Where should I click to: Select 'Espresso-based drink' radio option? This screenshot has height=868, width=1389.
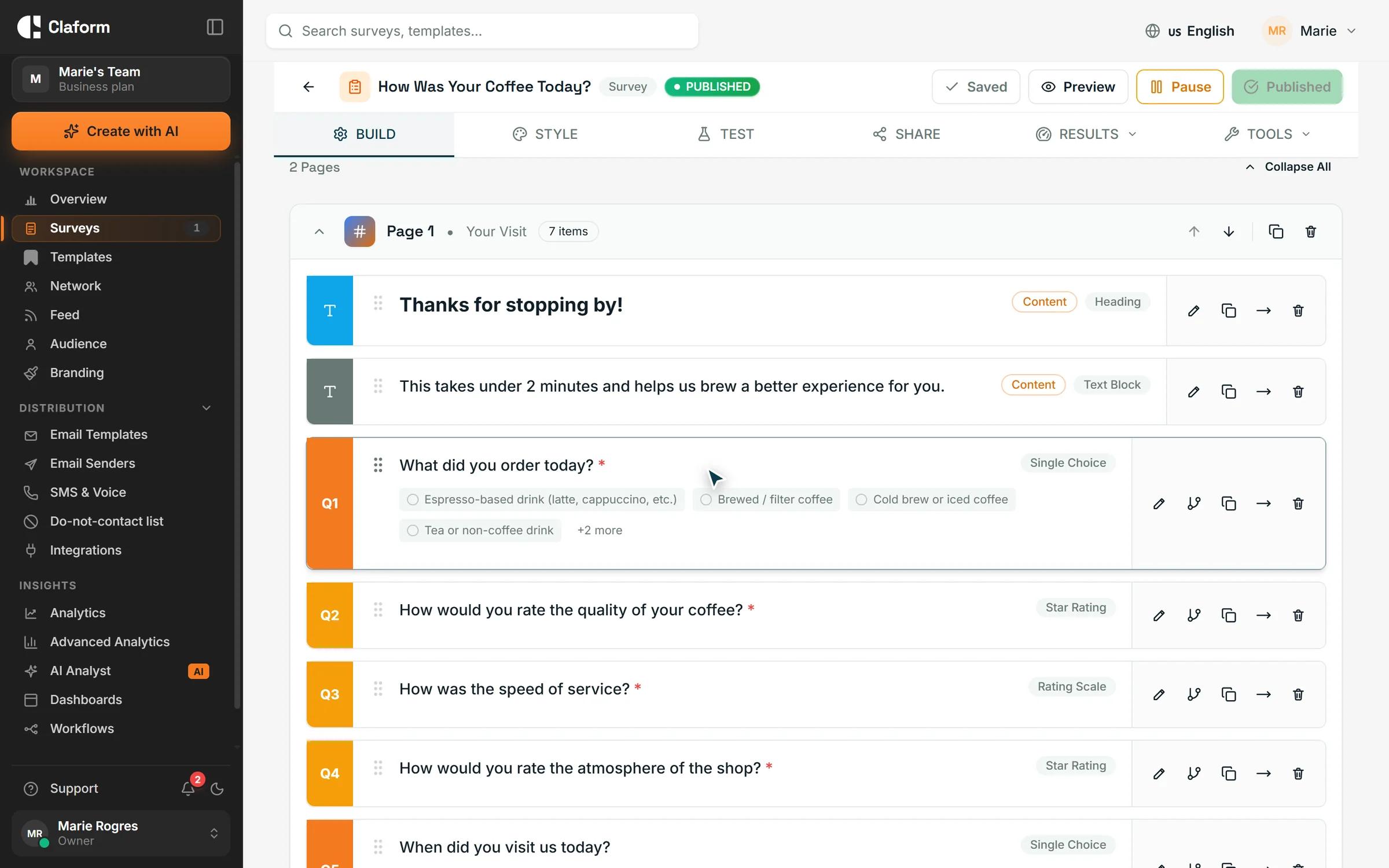coord(542,499)
